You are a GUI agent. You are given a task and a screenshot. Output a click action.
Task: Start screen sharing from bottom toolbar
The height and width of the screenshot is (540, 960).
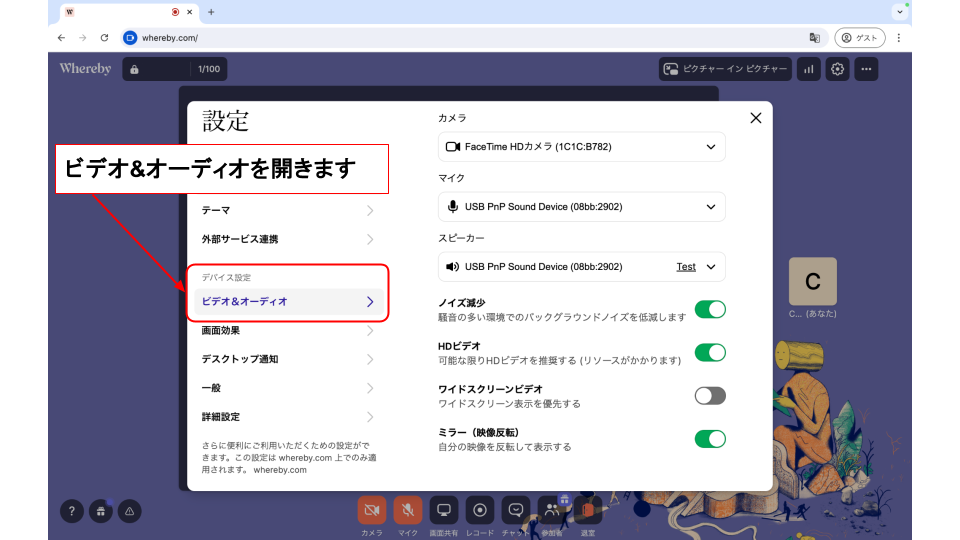444,510
